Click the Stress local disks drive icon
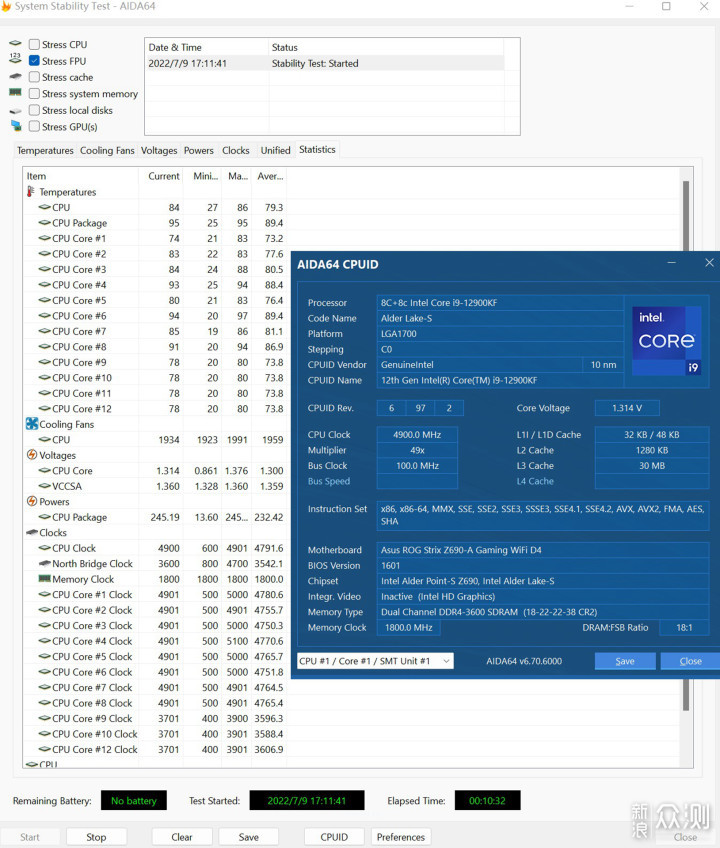The height and width of the screenshot is (848, 720). click(15, 110)
